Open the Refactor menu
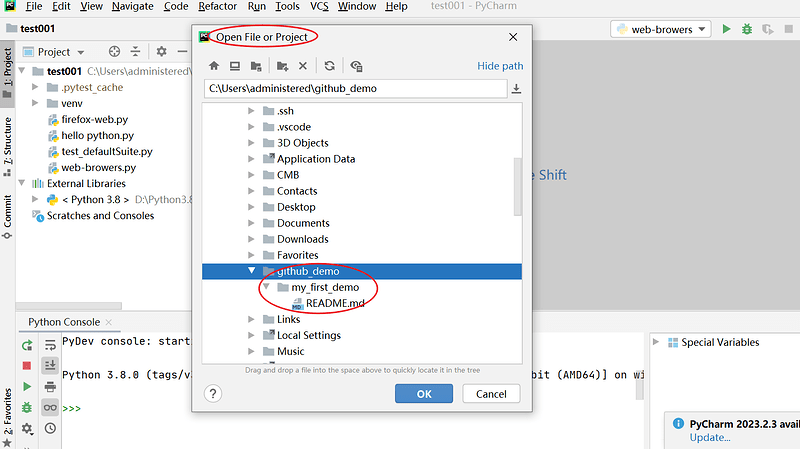 point(217,6)
